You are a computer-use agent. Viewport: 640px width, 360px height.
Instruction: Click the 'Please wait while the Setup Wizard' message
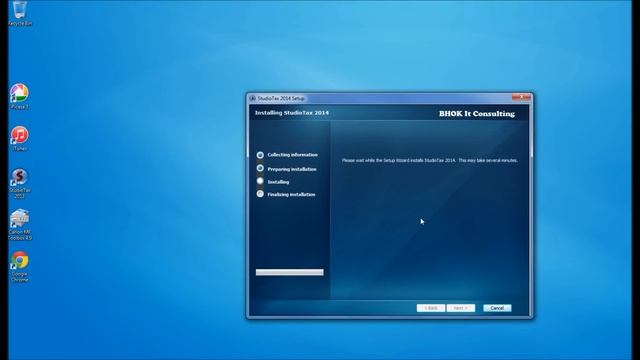[430, 160]
